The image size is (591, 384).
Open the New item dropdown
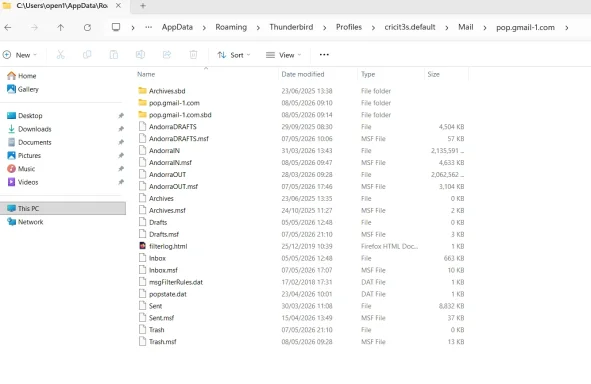(20, 55)
